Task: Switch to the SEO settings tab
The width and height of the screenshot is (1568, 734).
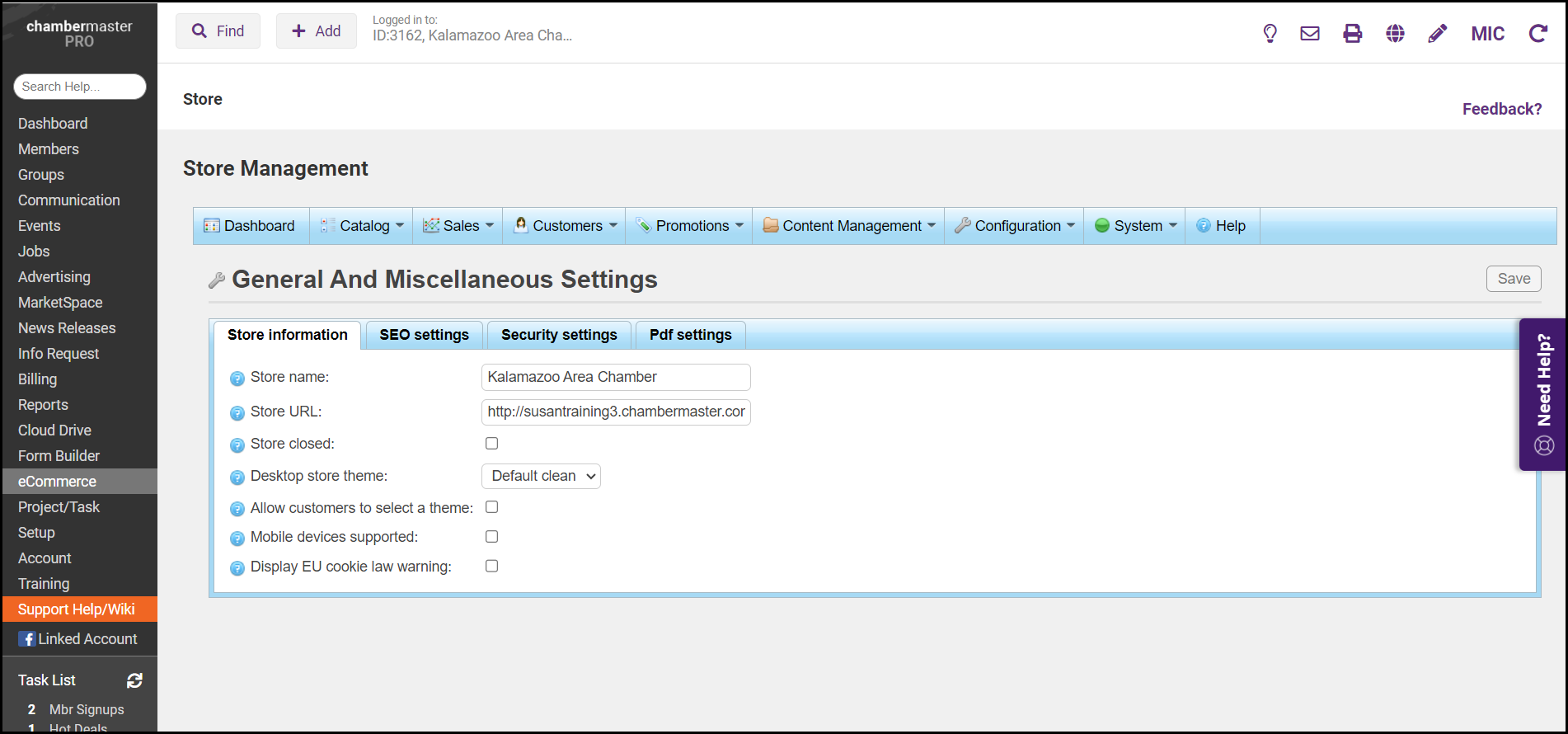Action: [424, 335]
